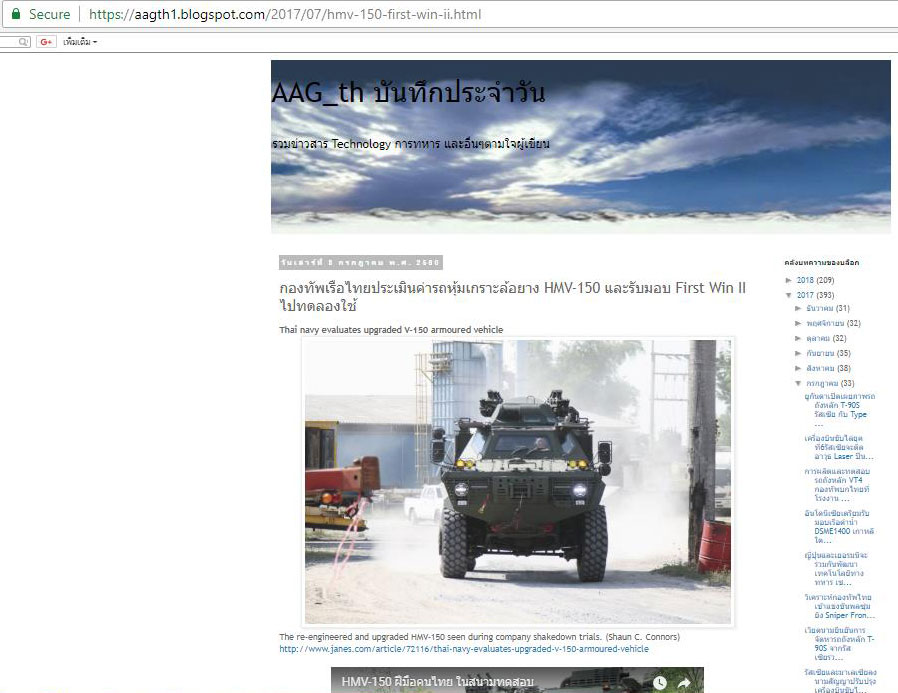Viewport: 898px width, 693px height.
Task: Expand the 2018 archive year
Action: [790, 280]
